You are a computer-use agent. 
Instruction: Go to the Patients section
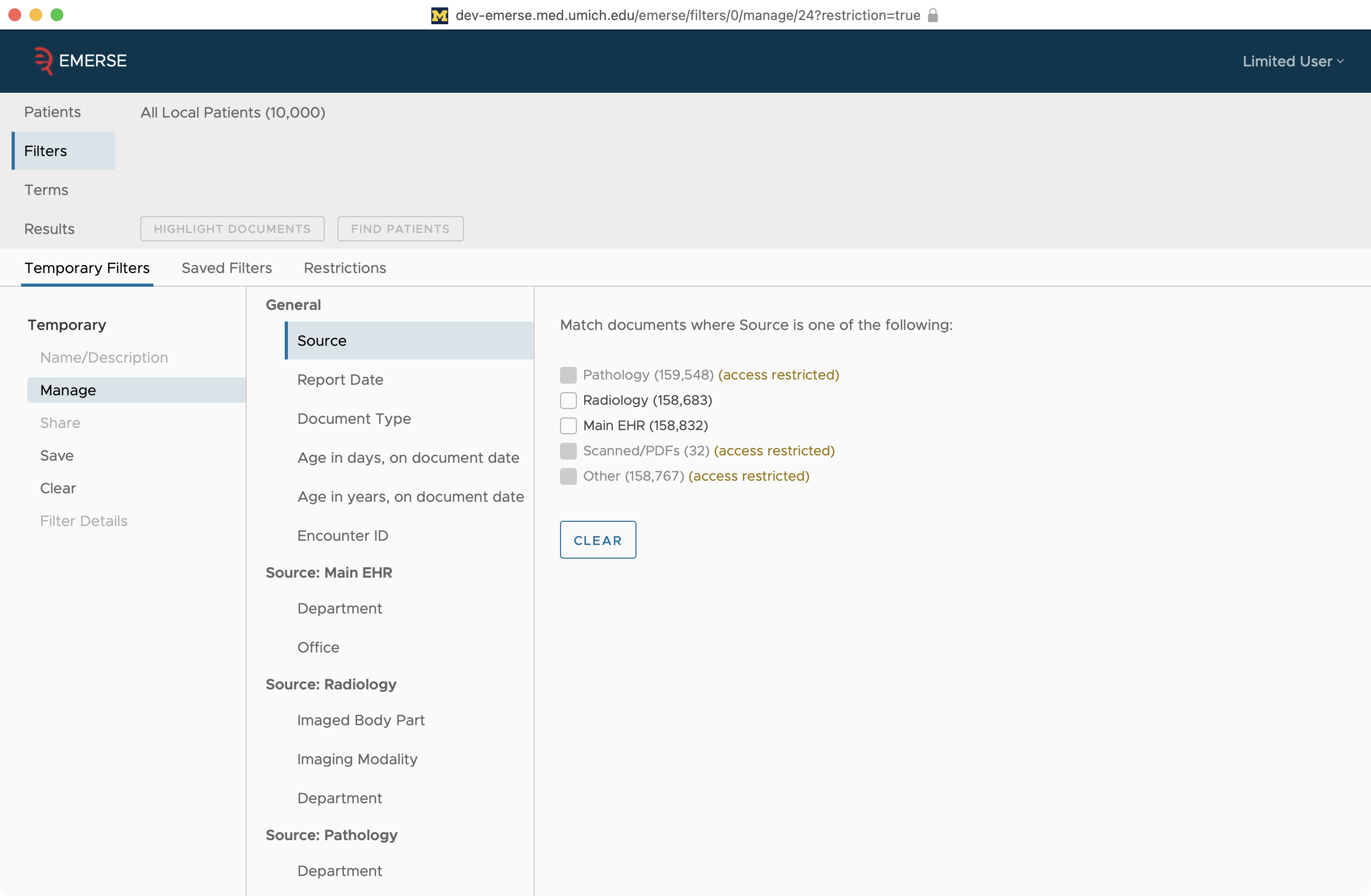pos(52,112)
